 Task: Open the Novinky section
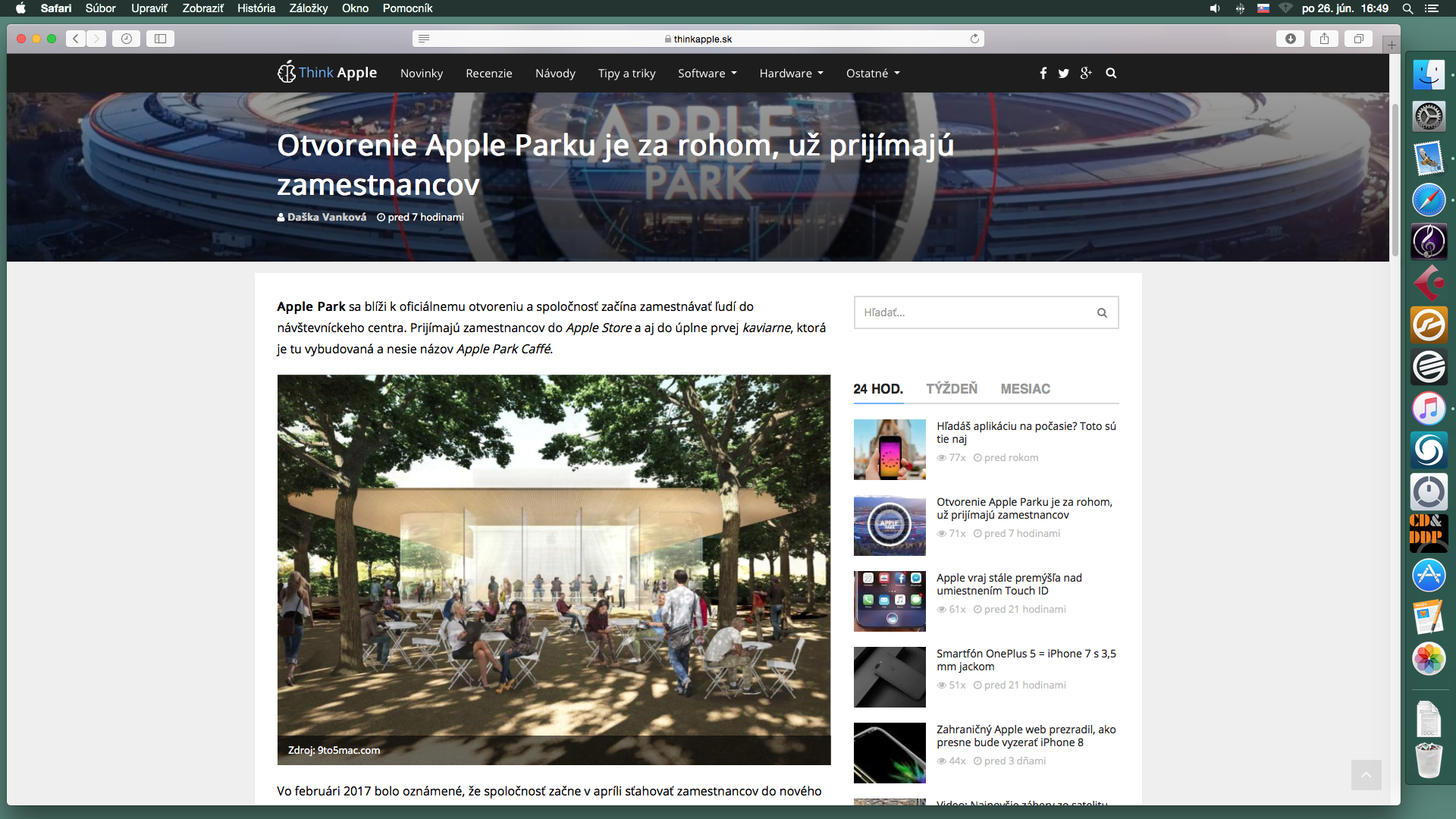coord(422,74)
